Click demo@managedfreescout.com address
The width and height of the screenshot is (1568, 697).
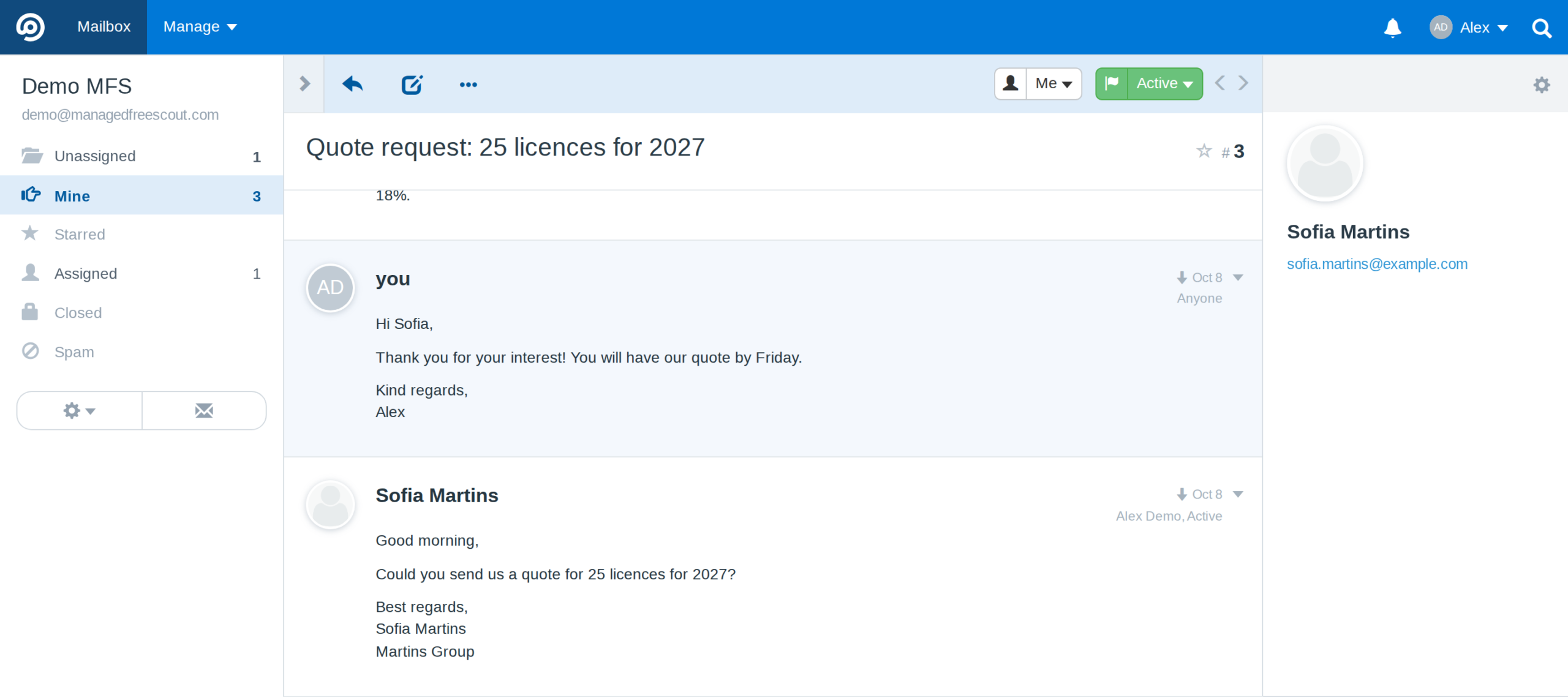(120, 115)
